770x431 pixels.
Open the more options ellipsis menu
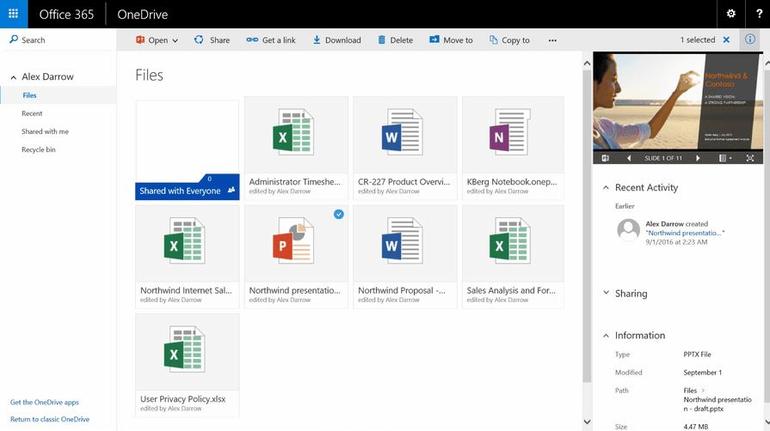tap(552, 40)
